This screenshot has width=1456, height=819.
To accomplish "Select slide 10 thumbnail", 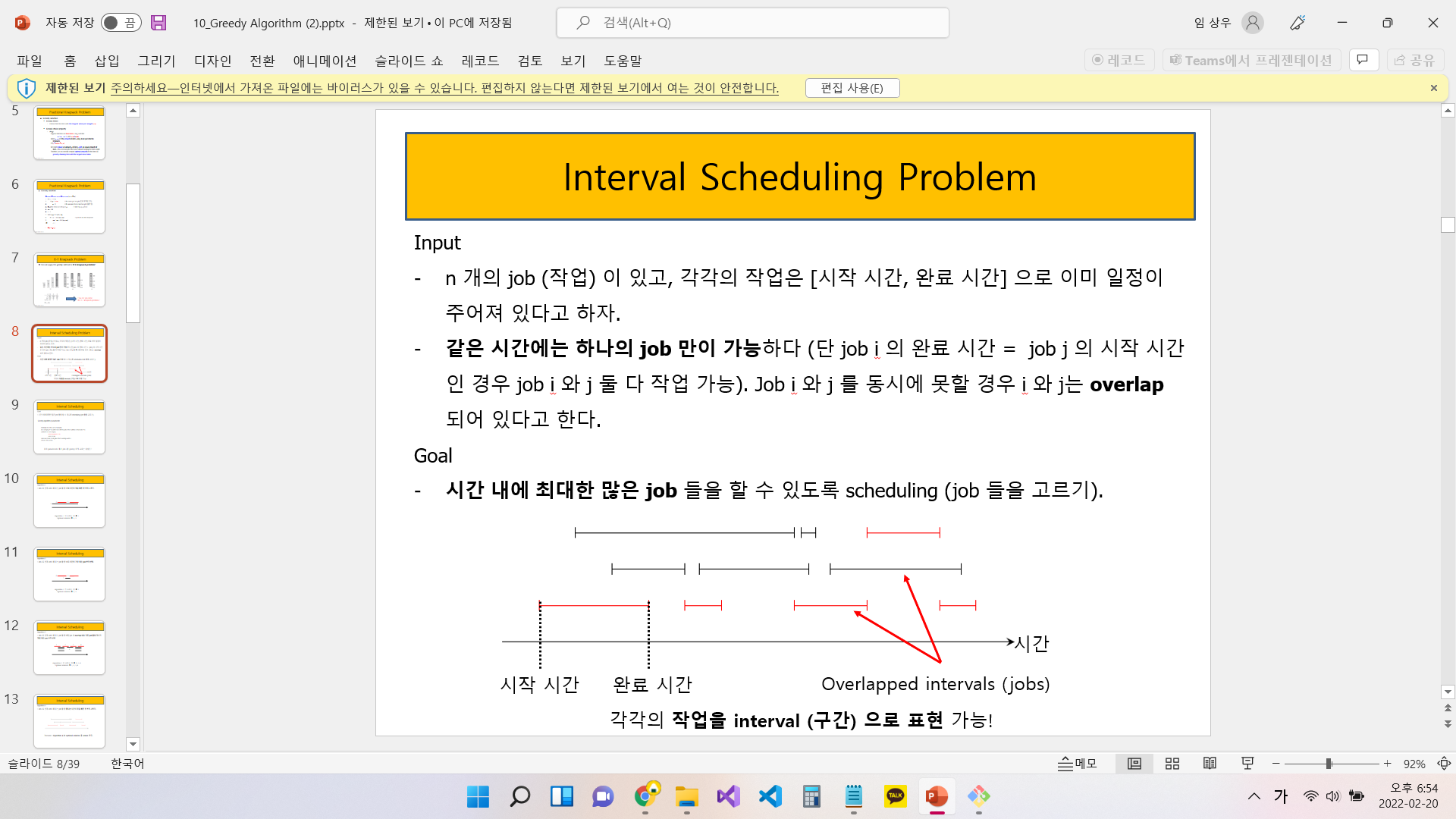I will (x=69, y=500).
